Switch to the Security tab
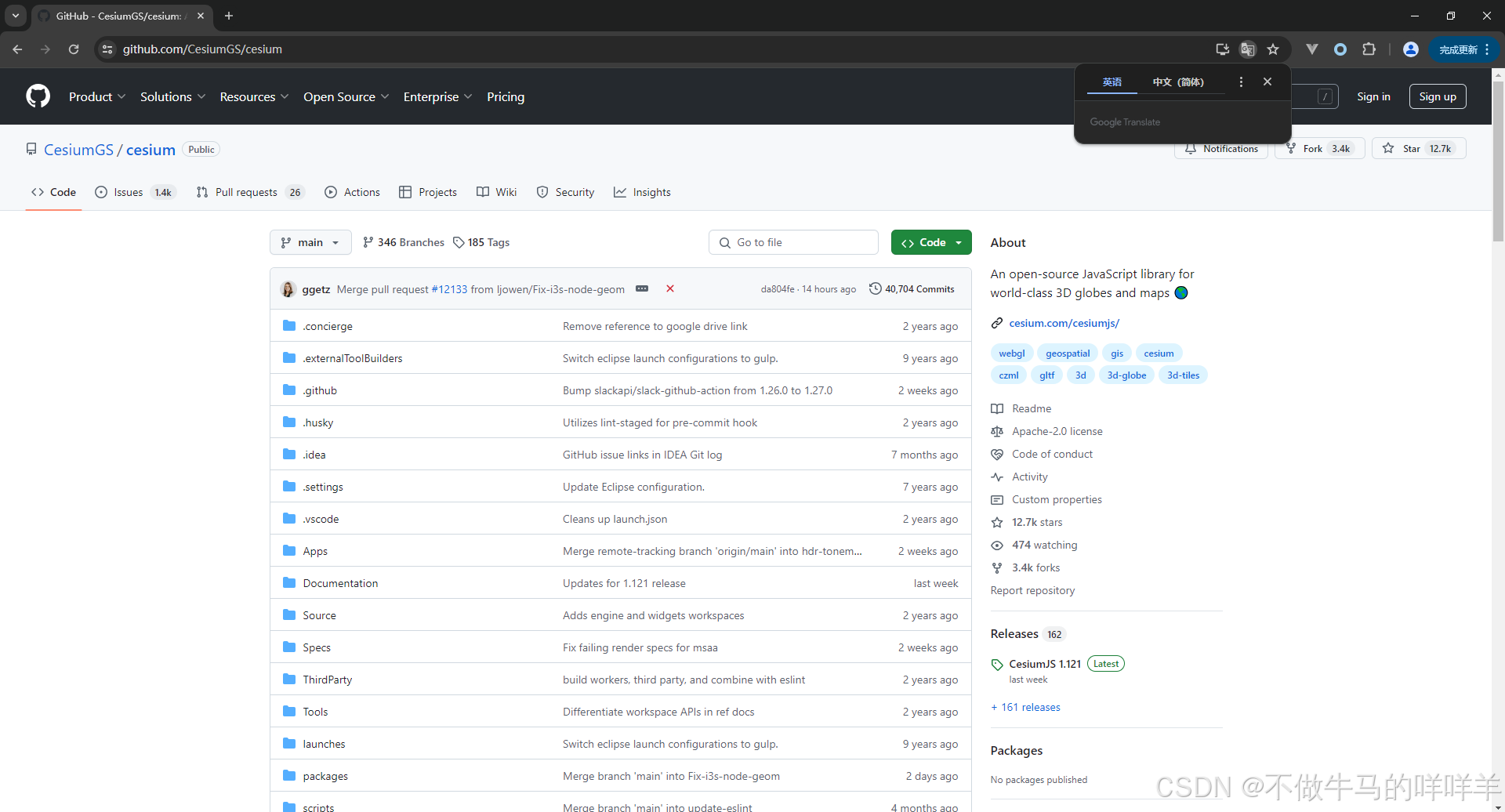Screen dimensions: 1505x812 565,192
